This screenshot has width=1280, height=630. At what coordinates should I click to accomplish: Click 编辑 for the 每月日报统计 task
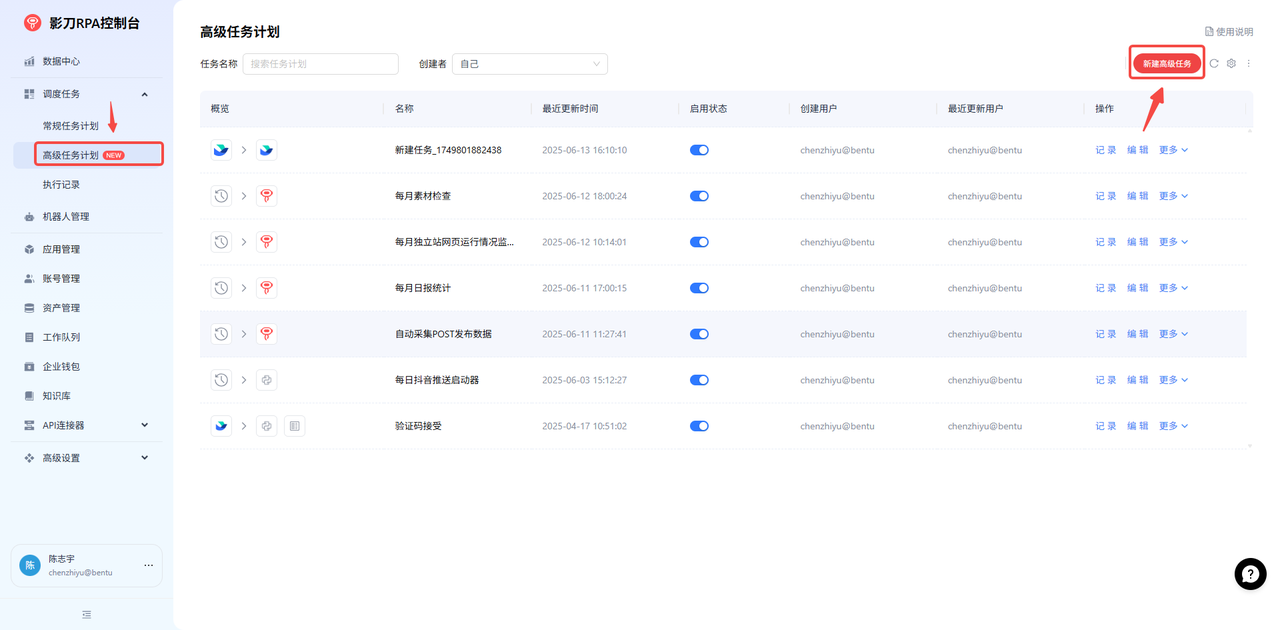tap(1138, 288)
